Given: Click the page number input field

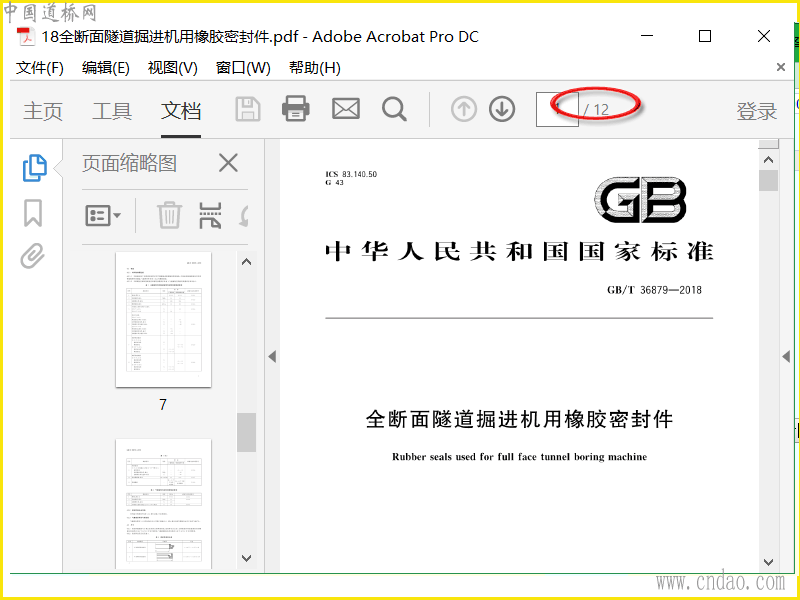Looking at the screenshot, I should point(557,109).
